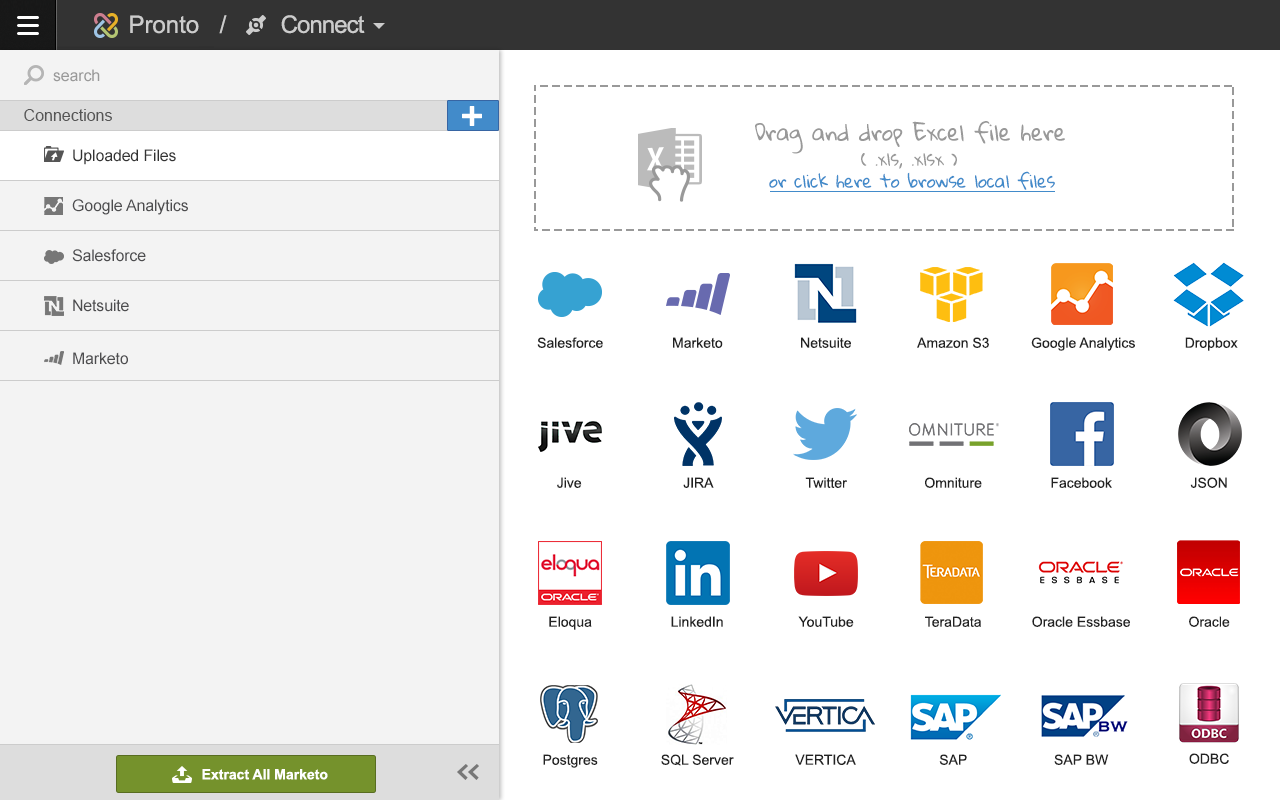The height and width of the screenshot is (800, 1280).
Task: Choose the Netsuite connector icon
Action: [825, 293]
